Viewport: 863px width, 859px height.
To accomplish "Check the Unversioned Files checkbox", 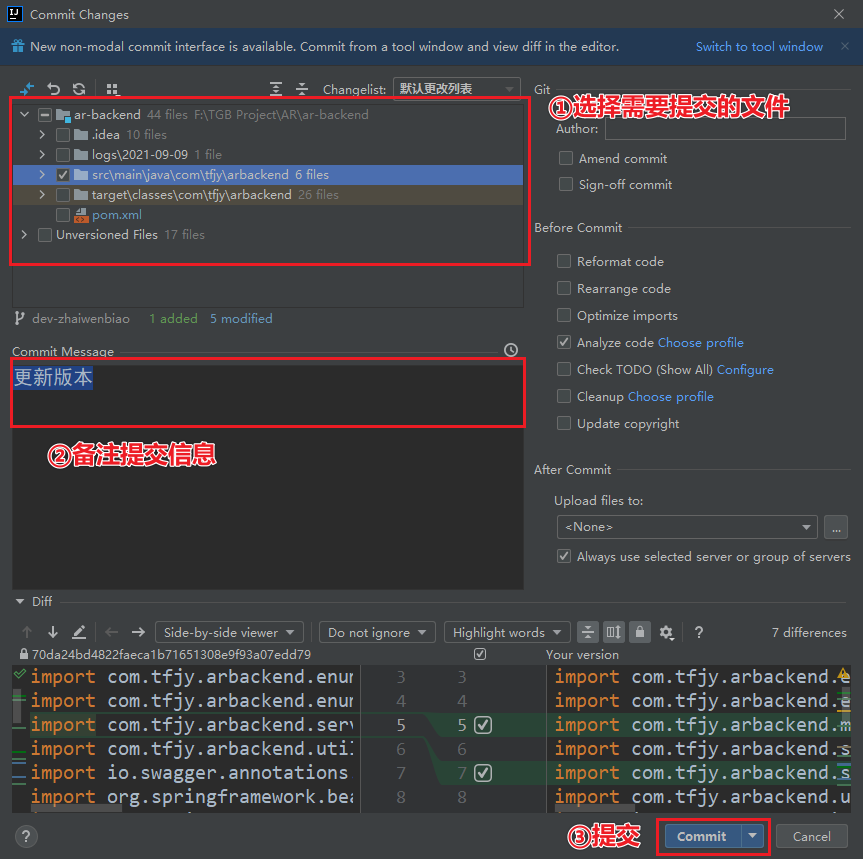I will 45,235.
